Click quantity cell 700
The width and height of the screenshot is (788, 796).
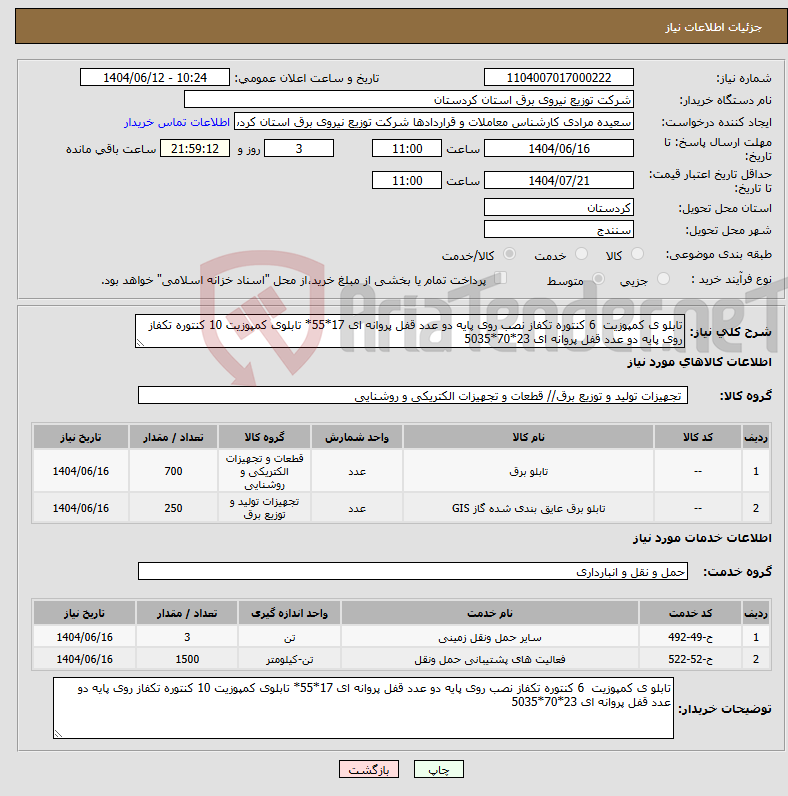173,471
